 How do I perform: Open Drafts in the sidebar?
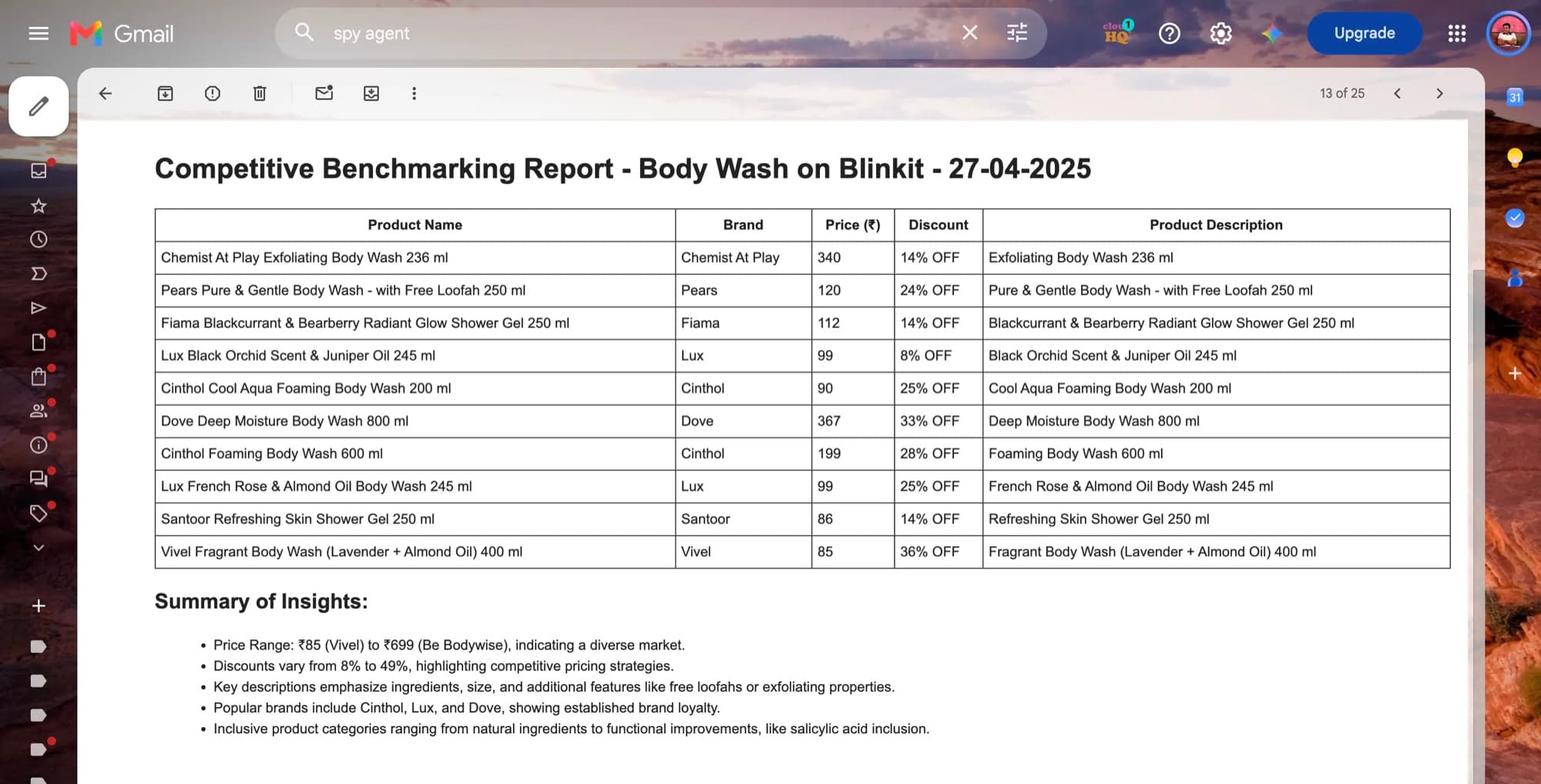(39, 342)
